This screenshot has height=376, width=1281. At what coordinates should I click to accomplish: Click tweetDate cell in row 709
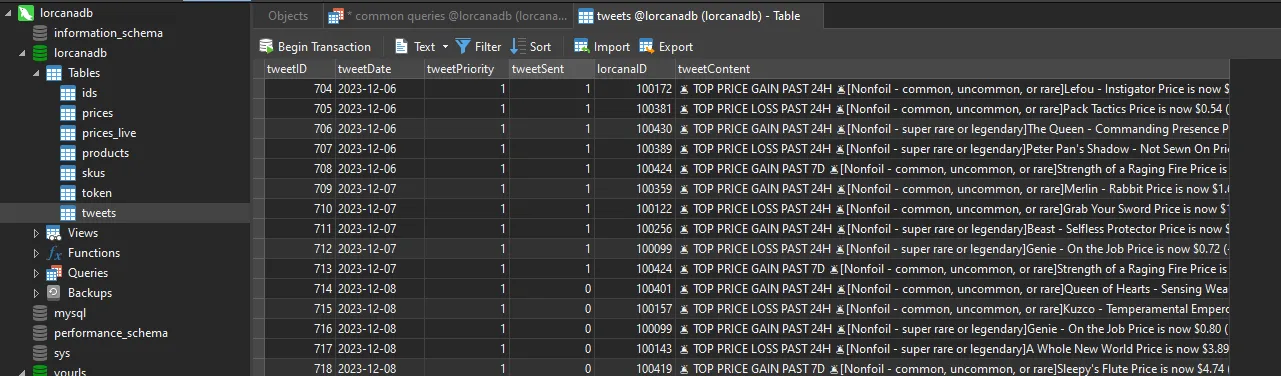[379, 189]
